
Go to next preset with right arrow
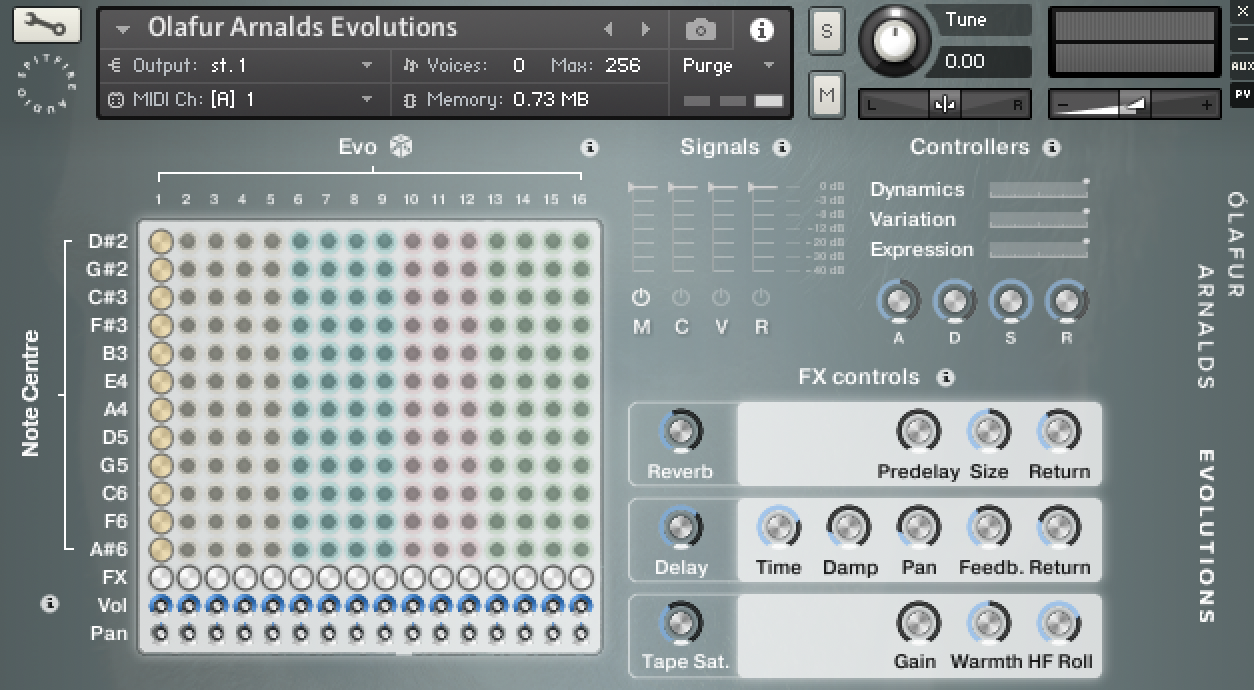pyautogui.click(x=646, y=30)
